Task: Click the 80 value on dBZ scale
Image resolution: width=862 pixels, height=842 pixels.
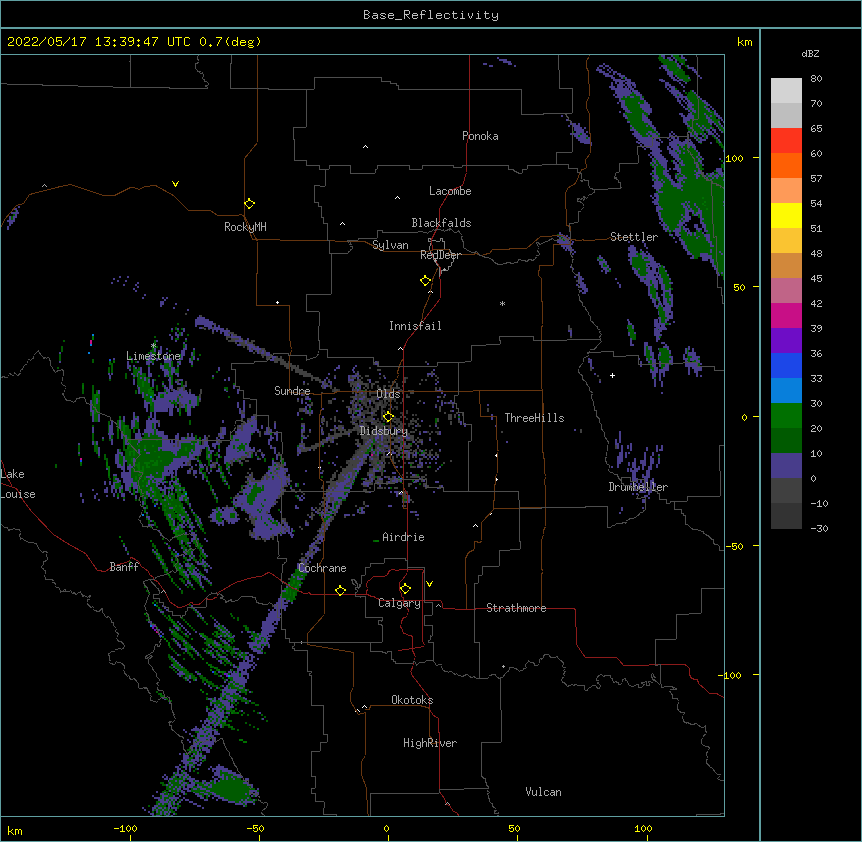Action: (816, 79)
